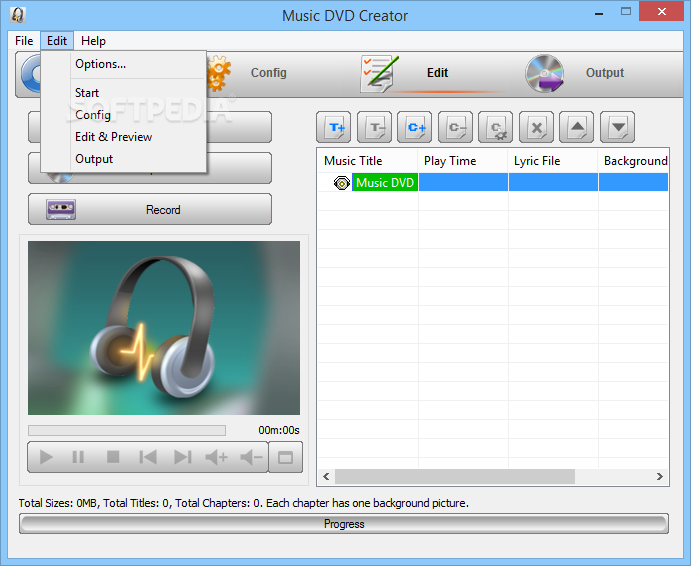Choose Edit & Preview from the menu
Viewport: 691px width, 566px height.
[x=124, y=137]
